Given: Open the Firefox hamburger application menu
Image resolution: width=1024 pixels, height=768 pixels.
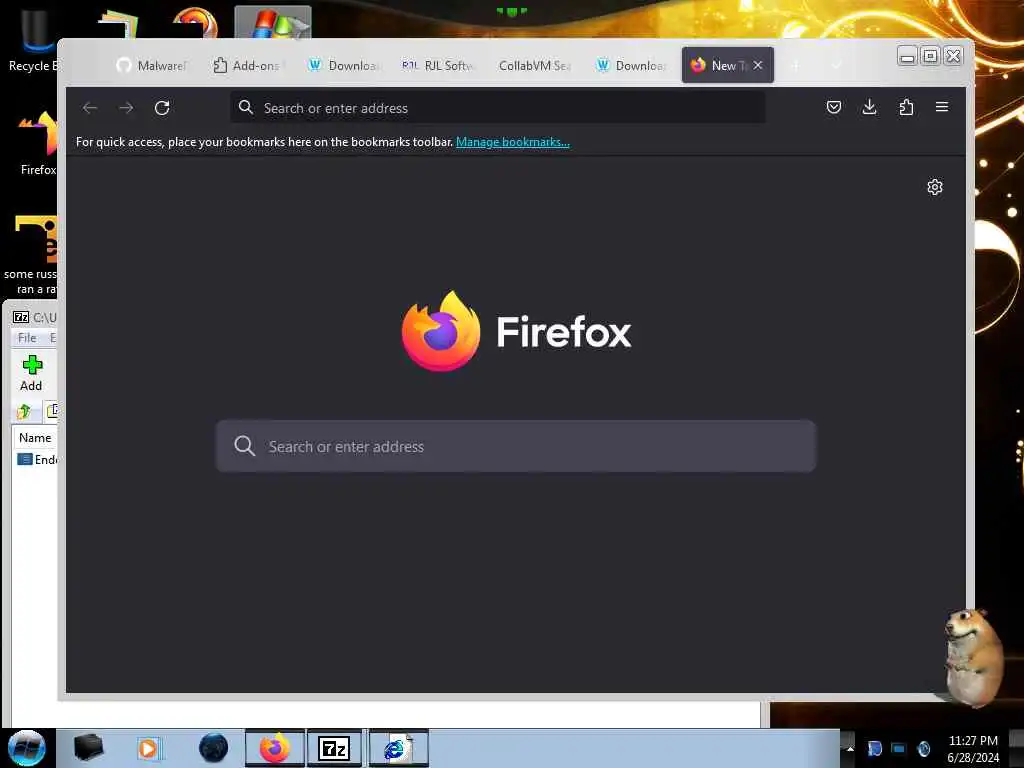Looking at the screenshot, I should tap(942, 107).
